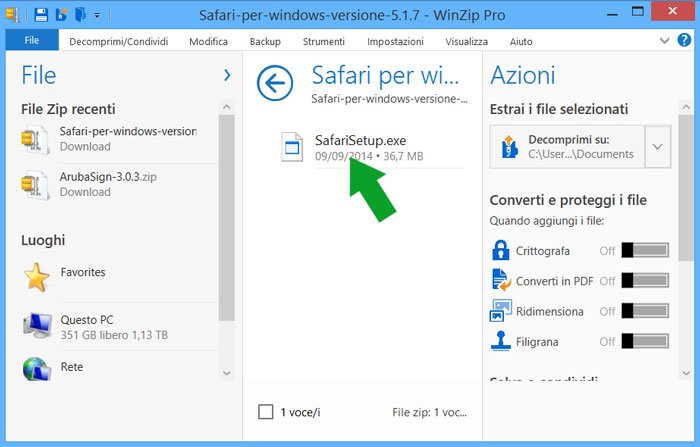Click the Filigrana stamp icon
Screen dimensions: 700x447
pyautogui.click(x=500, y=341)
